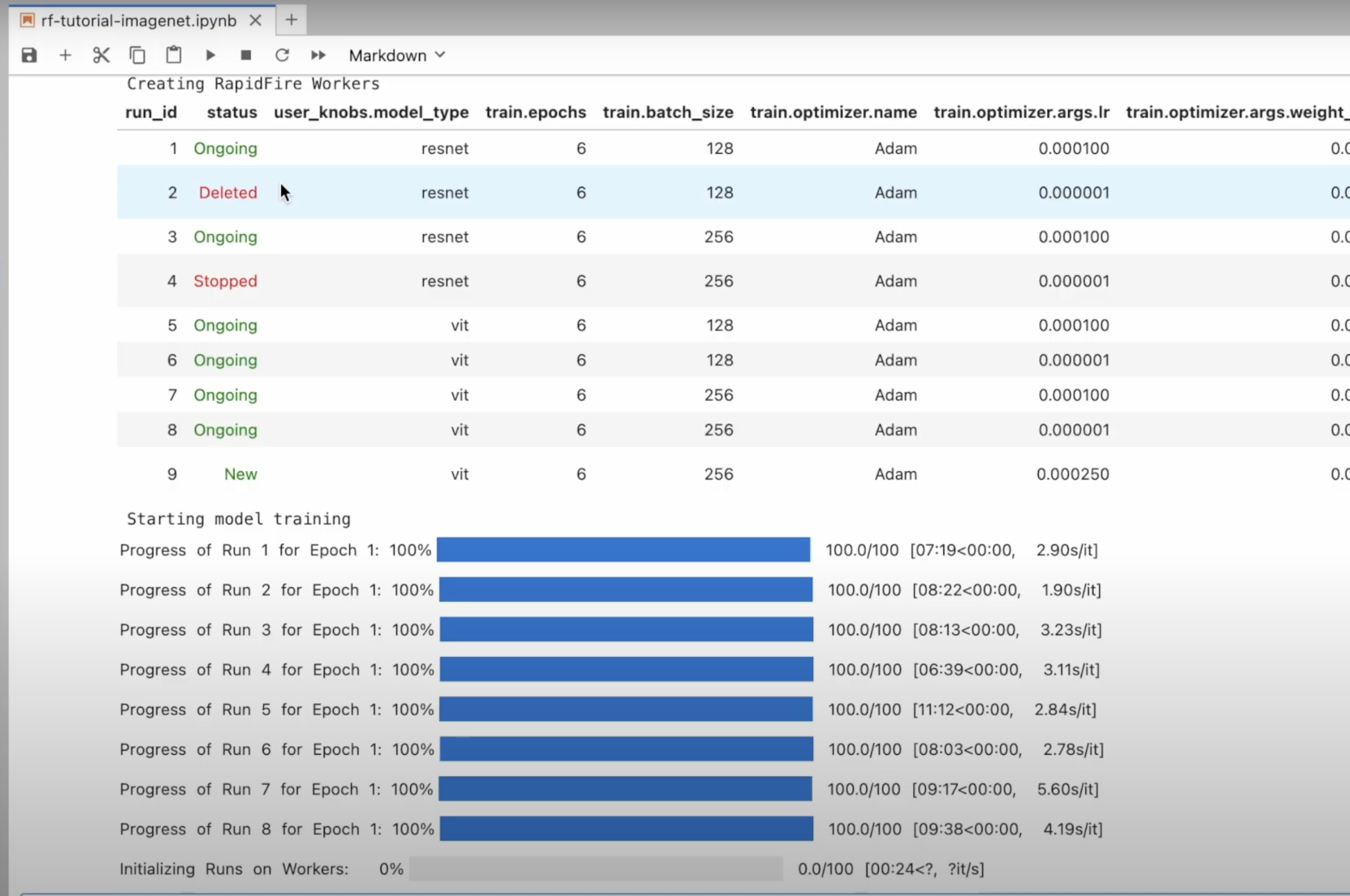Click the 'Progress of Run 4' label
Viewport: 1350px width, 896px height.
[195, 670]
